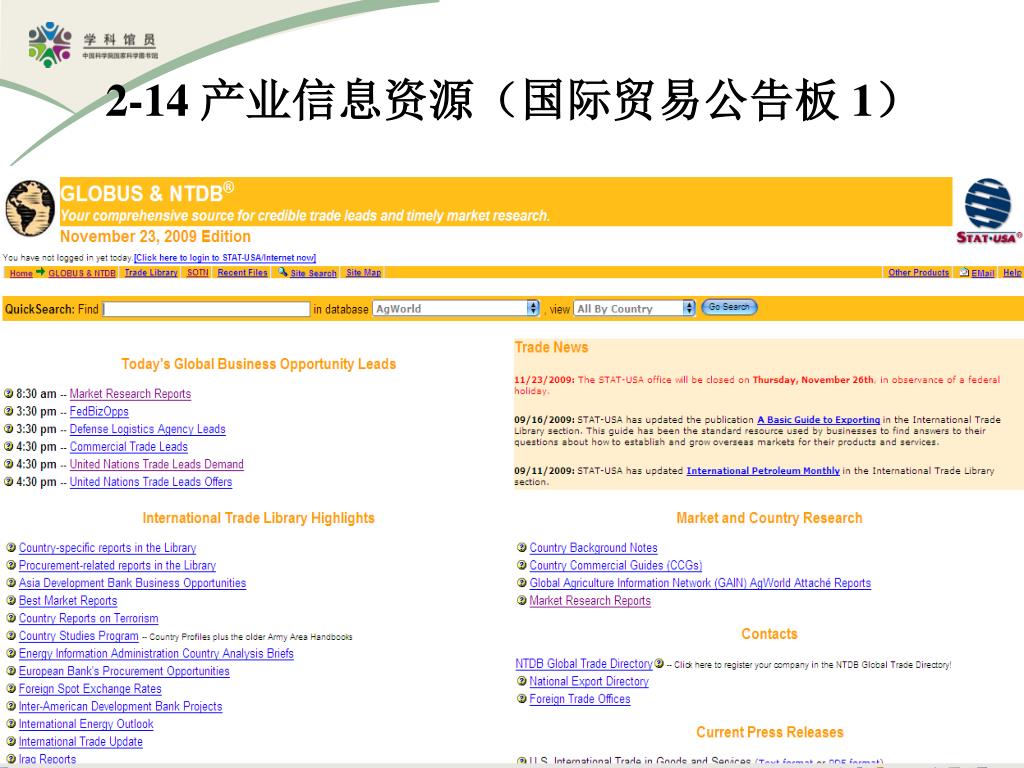The image size is (1024, 768).
Task: Open Home in the navigation bar
Action: [x=21, y=273]
